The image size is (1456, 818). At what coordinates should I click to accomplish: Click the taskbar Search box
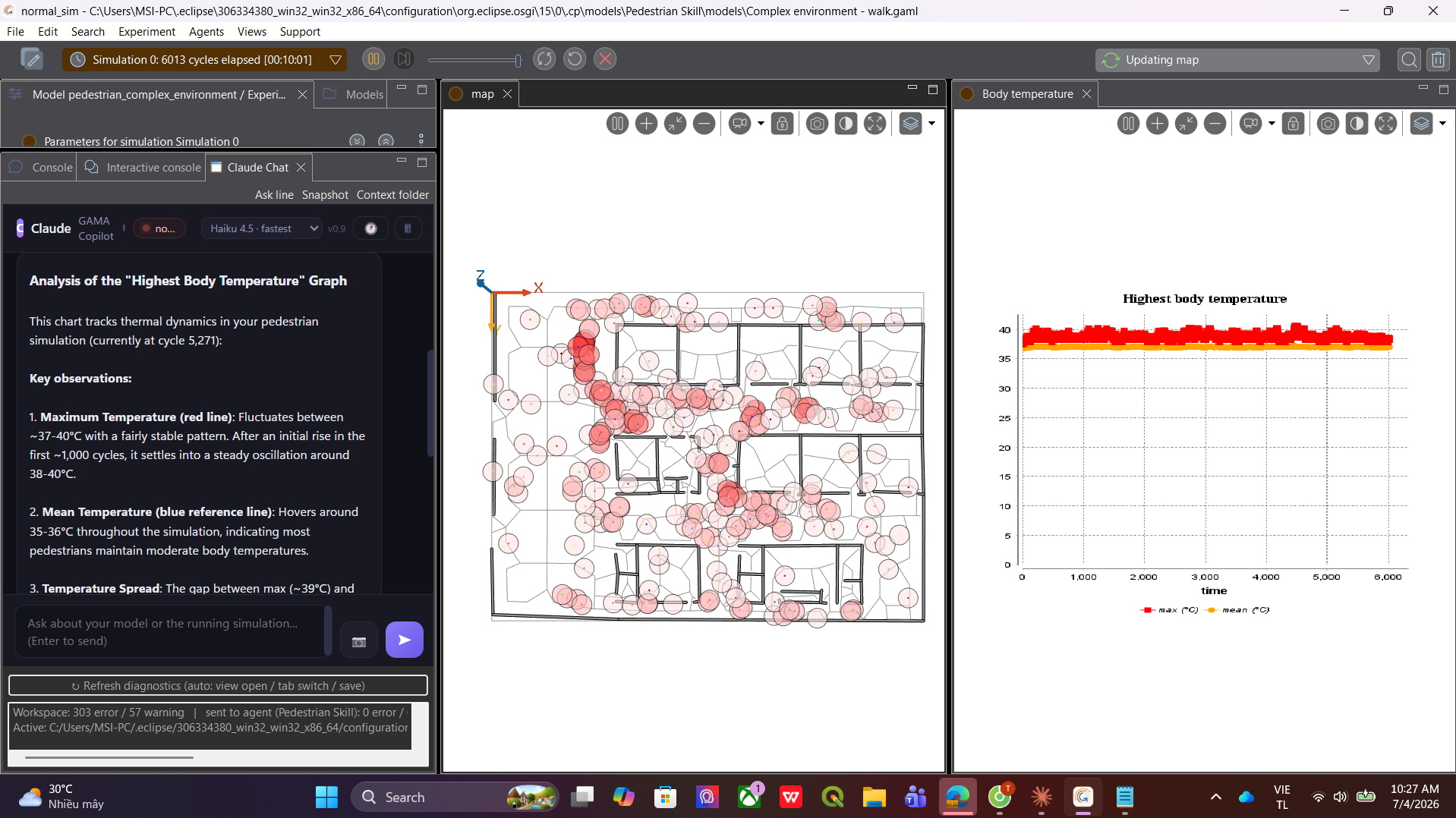coord(455,797)
